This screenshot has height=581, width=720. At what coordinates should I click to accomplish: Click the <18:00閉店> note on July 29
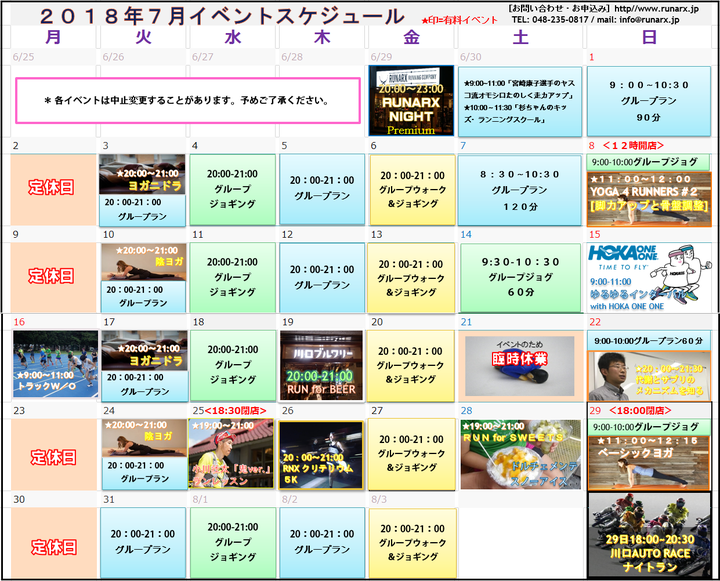(x=640, y=411)
